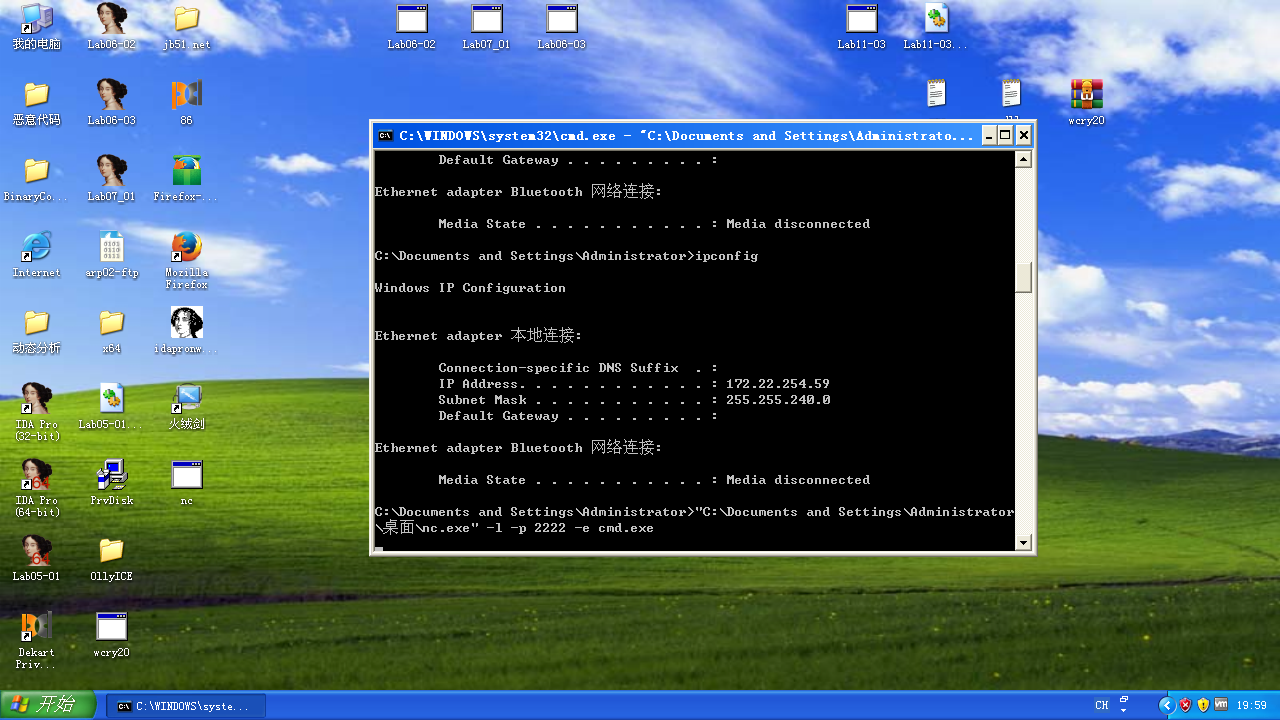Select the wcry20 executable window icon
Image resolution: width=1280 pixels, height=720 pixels.
pos(111,635)
